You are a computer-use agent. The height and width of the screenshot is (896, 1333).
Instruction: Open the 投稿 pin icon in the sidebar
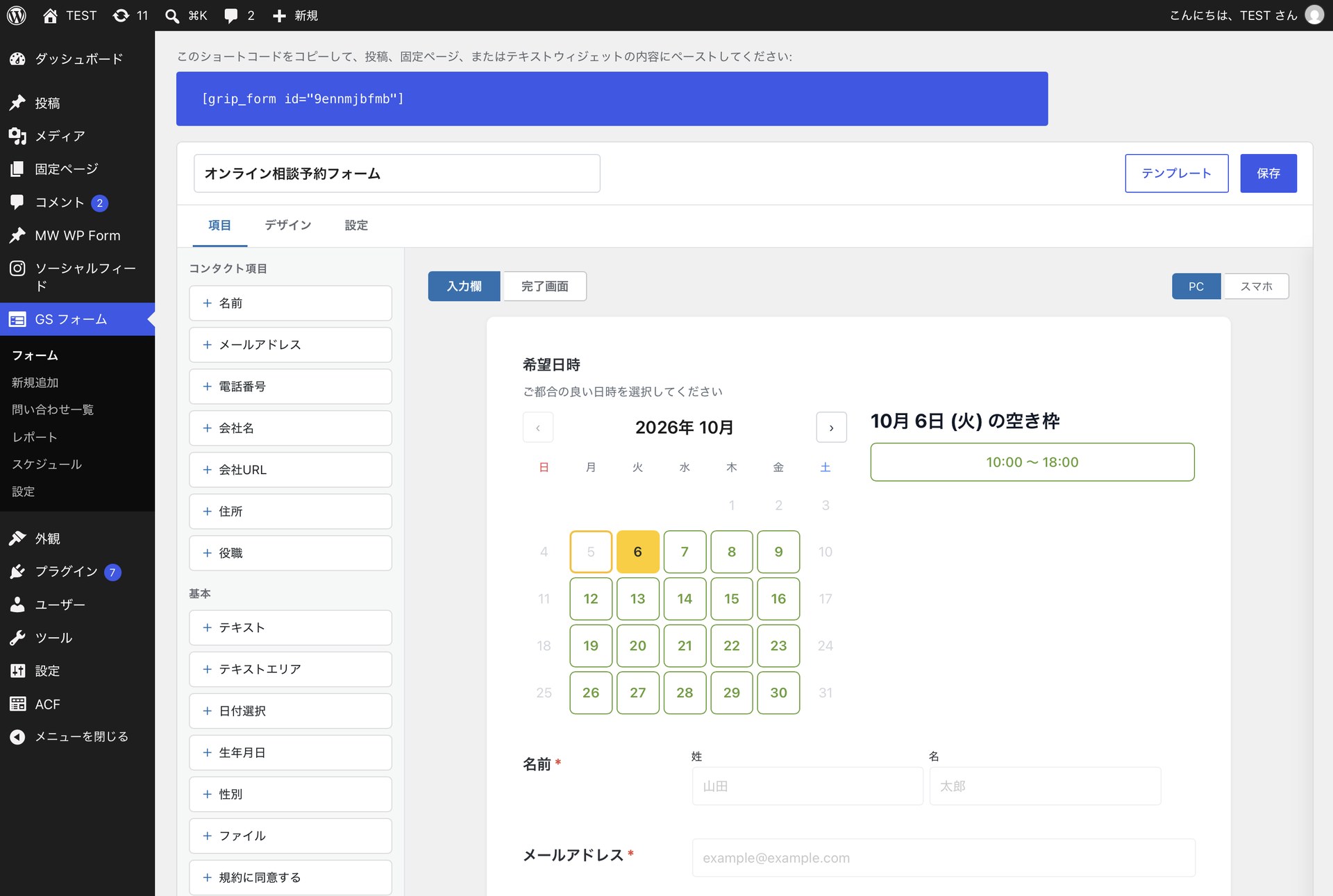pos(17,103)
